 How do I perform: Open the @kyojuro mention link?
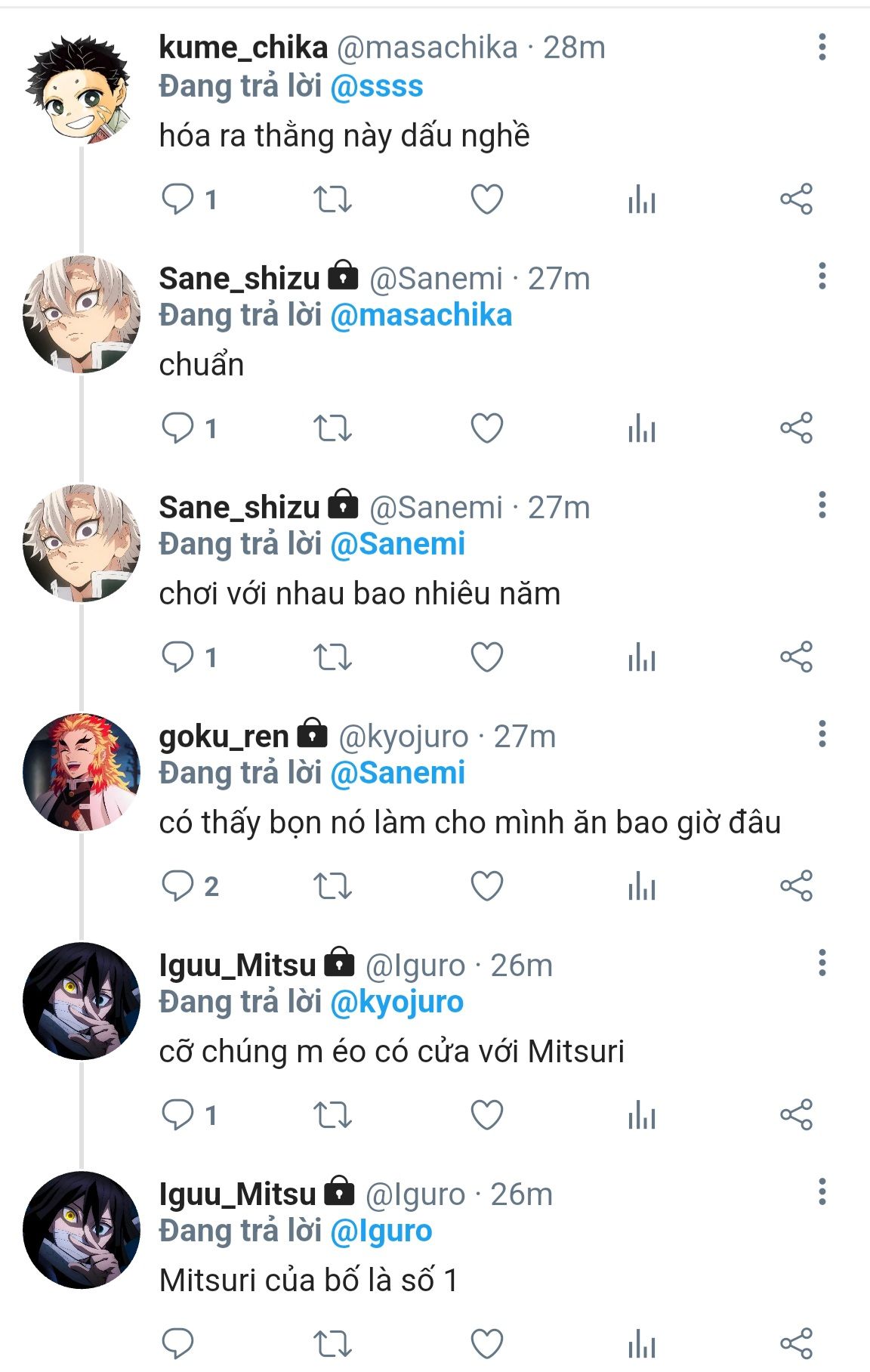tap(397, 1002)
